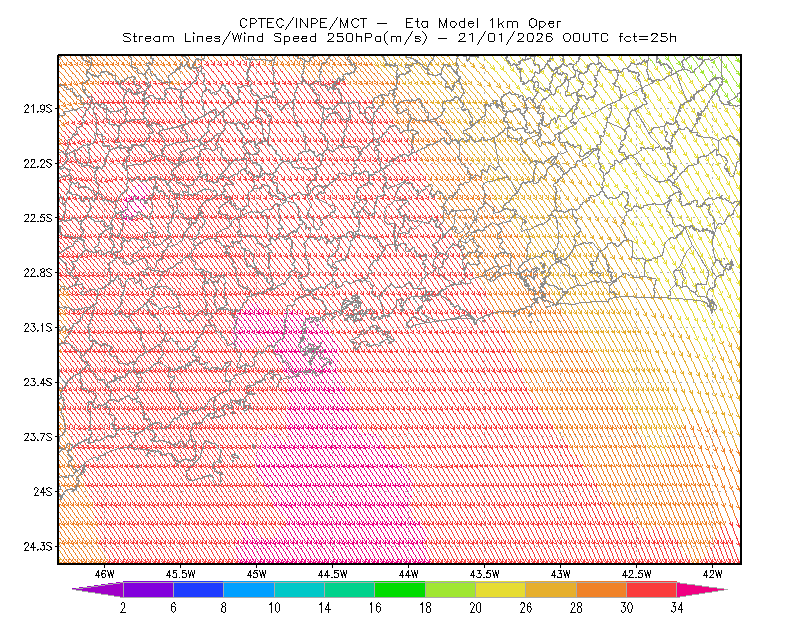Viewport: 800px width, 618px height.
Task: Click the 23.1S latitude axis label
Action: coord(37,327)
